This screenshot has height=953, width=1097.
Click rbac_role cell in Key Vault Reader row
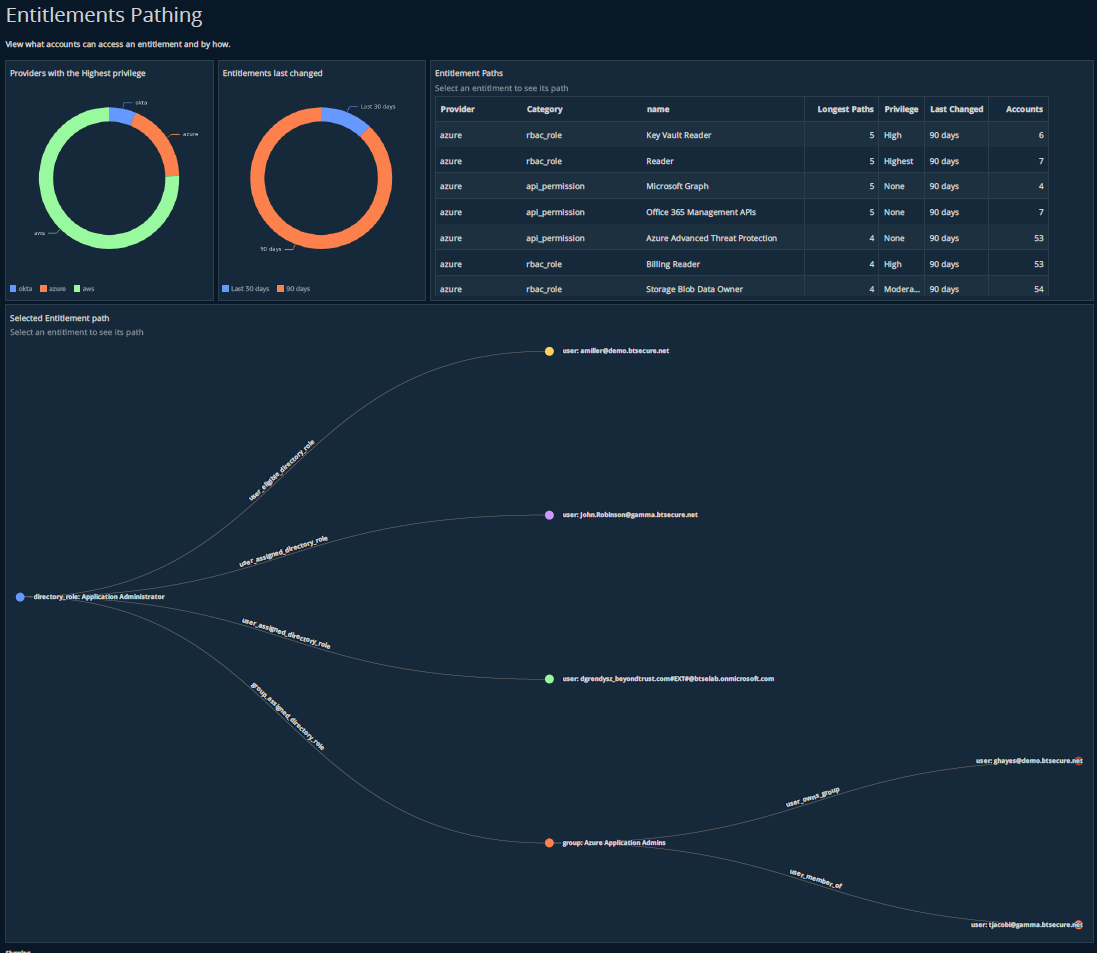[x=544, y=135]
